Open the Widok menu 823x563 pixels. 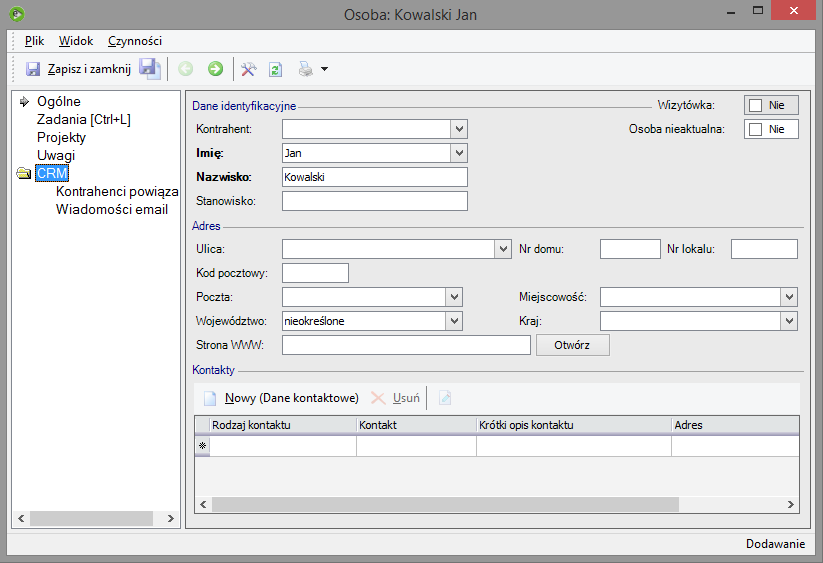(76, 41)
